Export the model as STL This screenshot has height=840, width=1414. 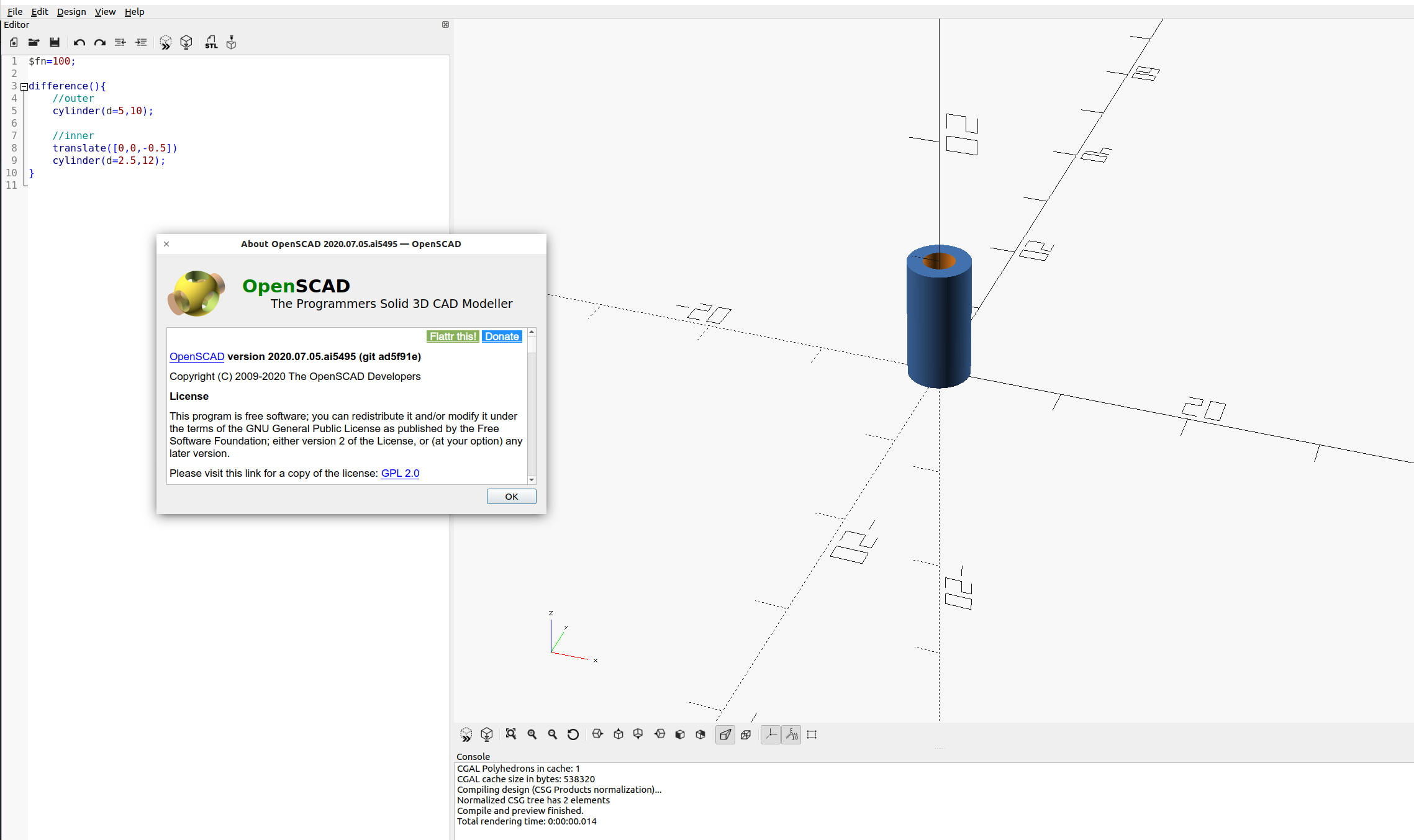(x=211, y=42)
